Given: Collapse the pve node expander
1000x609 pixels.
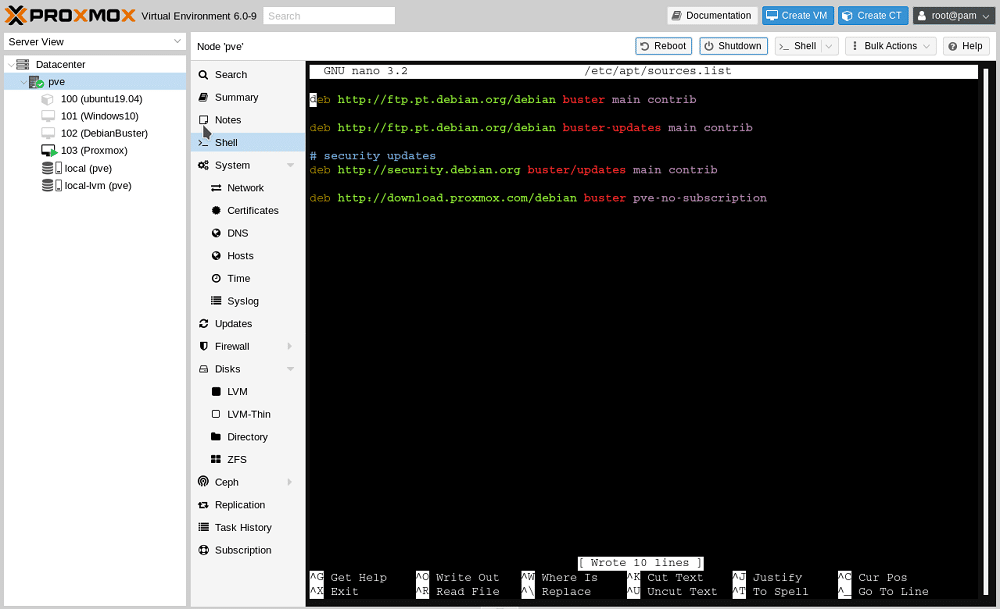Looking at the screenshot, I should [24, 82].
